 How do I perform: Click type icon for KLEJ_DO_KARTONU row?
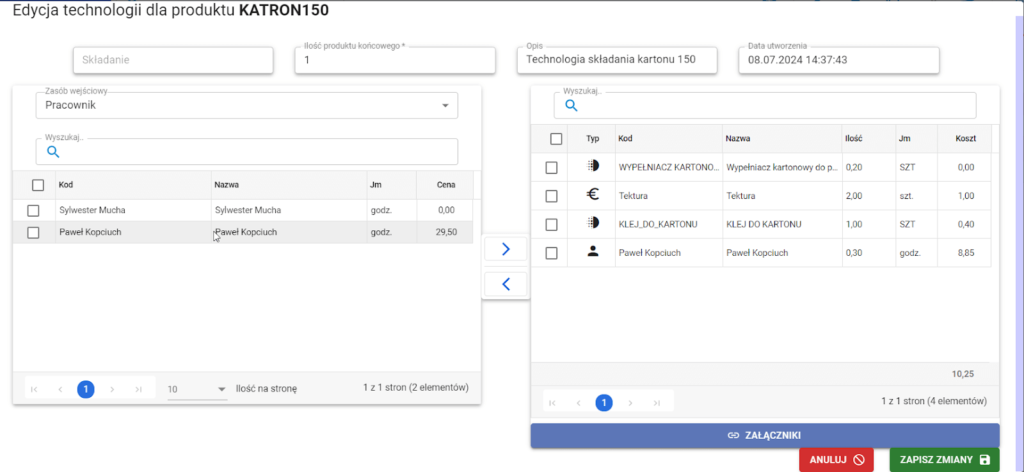(593, 224)
